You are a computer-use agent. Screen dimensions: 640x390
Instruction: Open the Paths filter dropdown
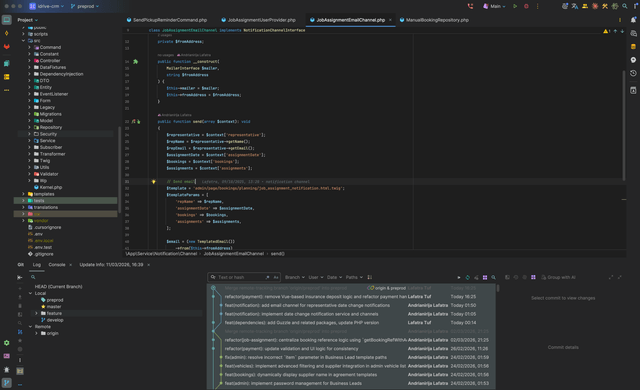[354, 277]
